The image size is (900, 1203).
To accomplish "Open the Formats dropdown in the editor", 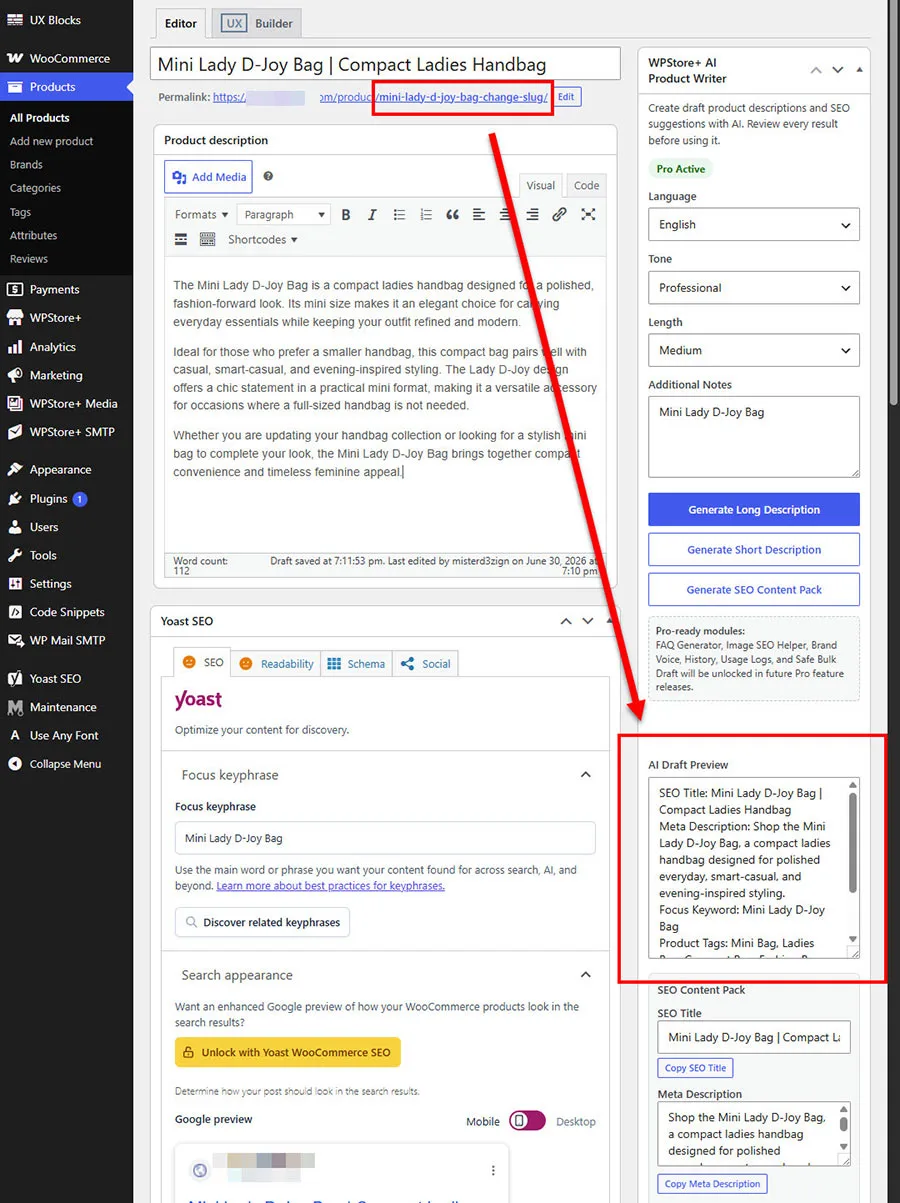I will pos(201,214).
